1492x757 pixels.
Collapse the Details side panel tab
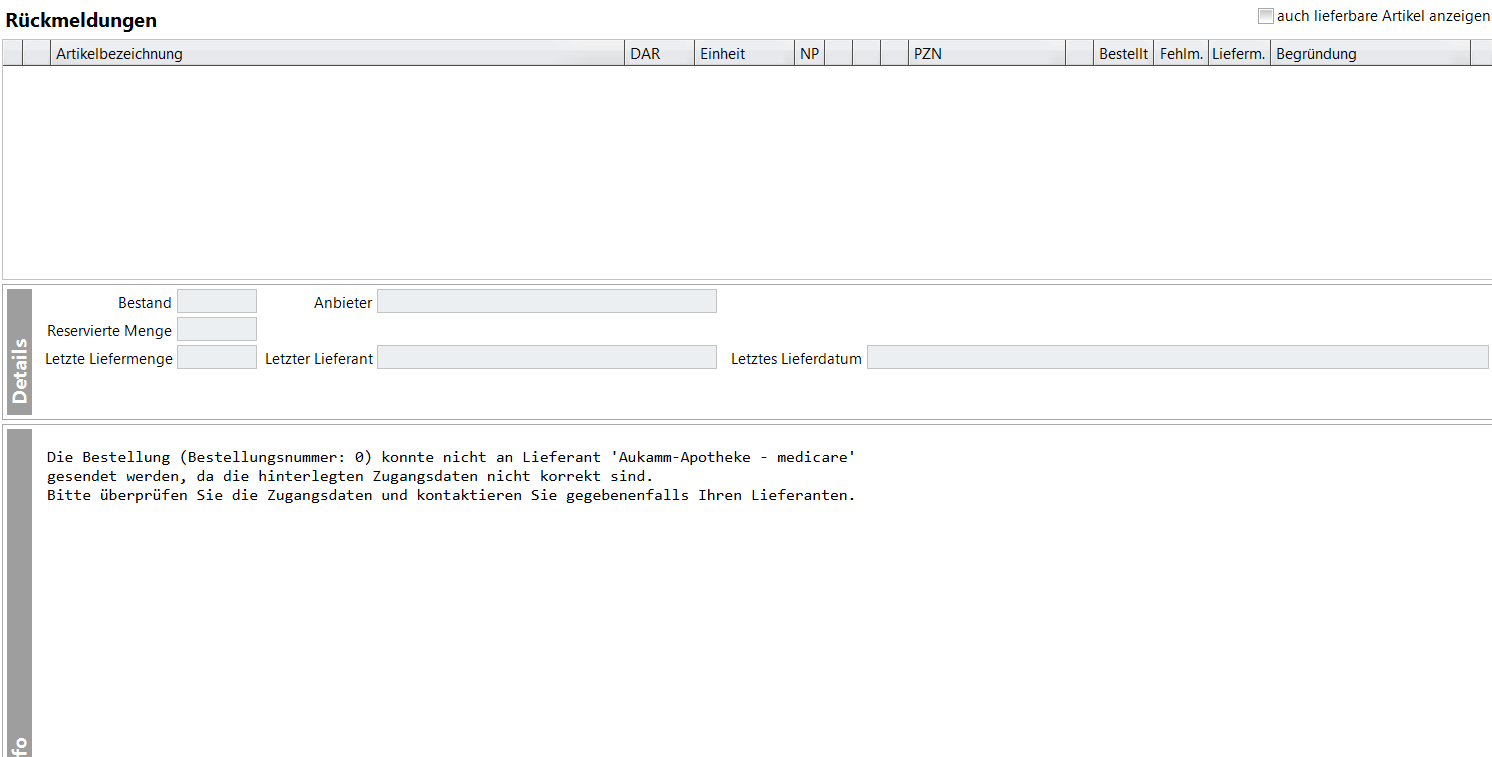[x=19, y=352]
